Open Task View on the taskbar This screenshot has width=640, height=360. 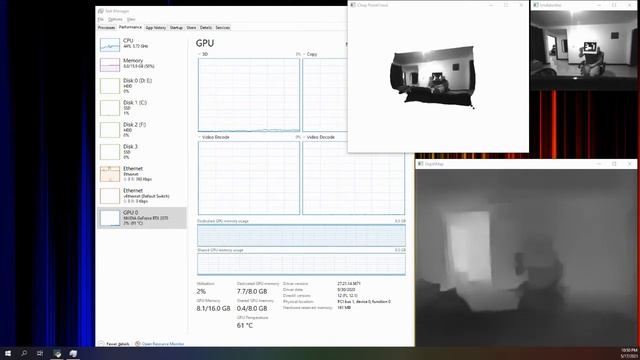point(40,353)
